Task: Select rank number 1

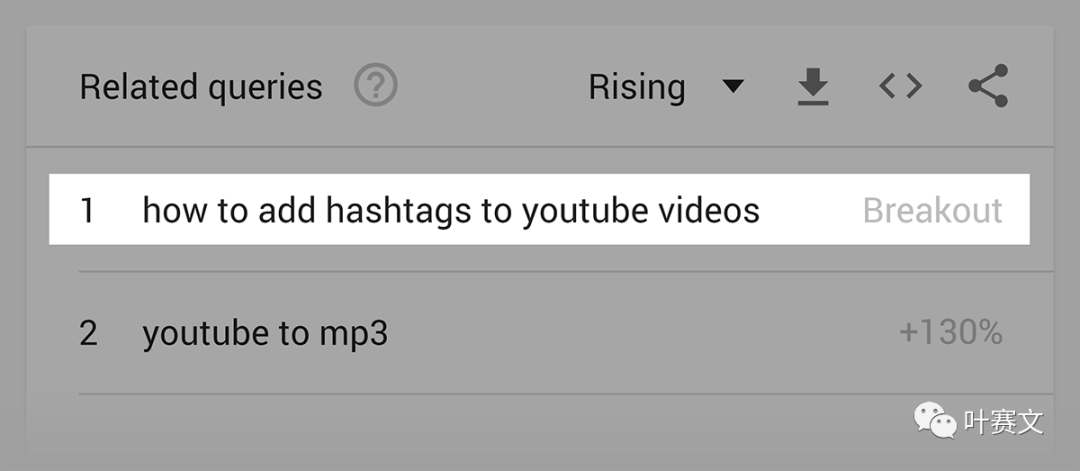Action: (87, 210)
